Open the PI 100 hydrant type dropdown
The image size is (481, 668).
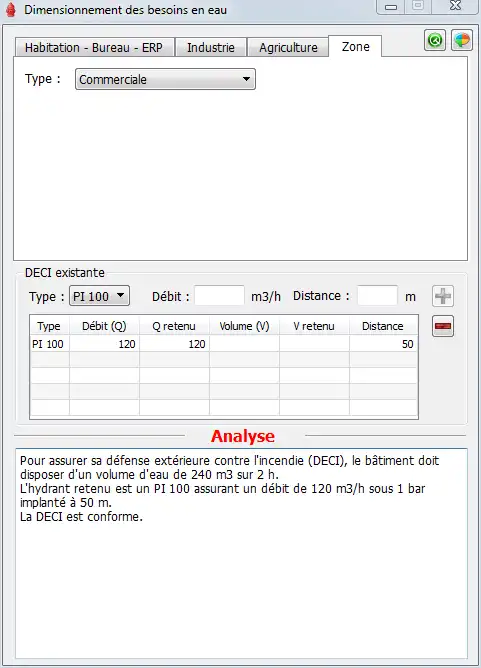[x=99, y=296]
